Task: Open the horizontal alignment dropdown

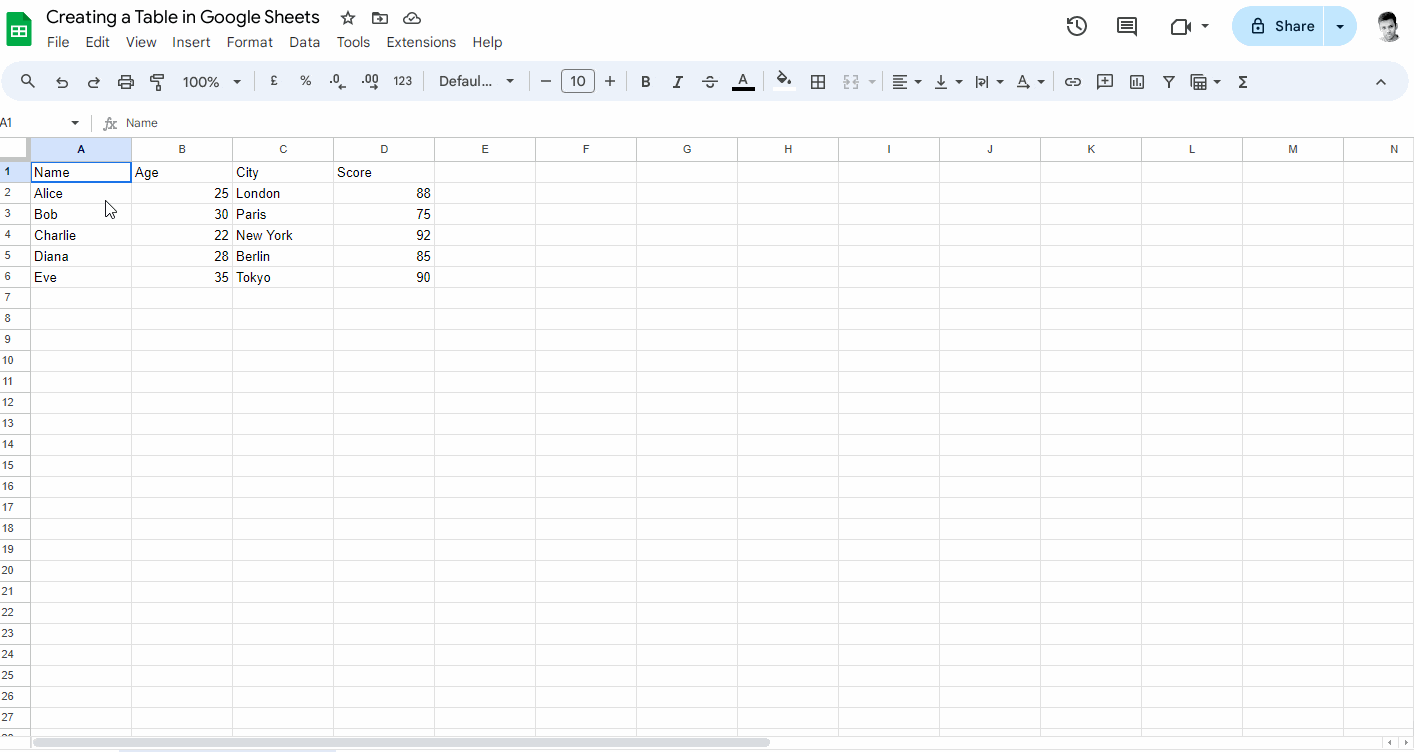Action: click(x=907, y=81)
